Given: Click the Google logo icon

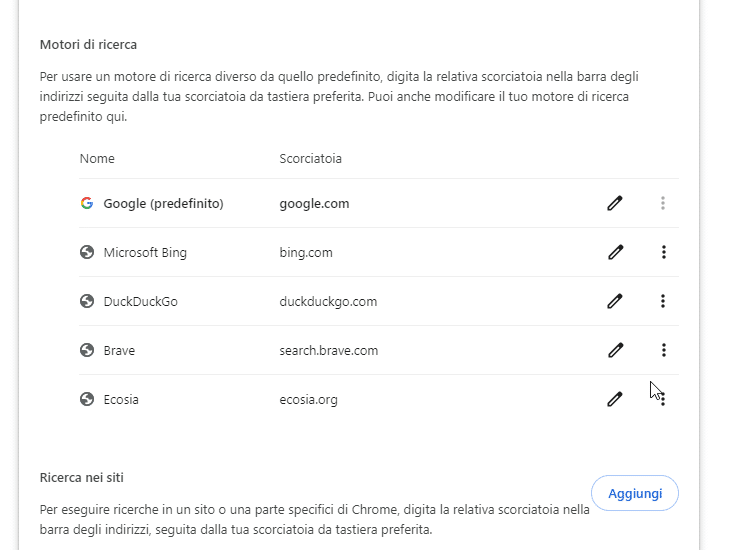Looking at the screenshot, I should click(x=86, y=203).
